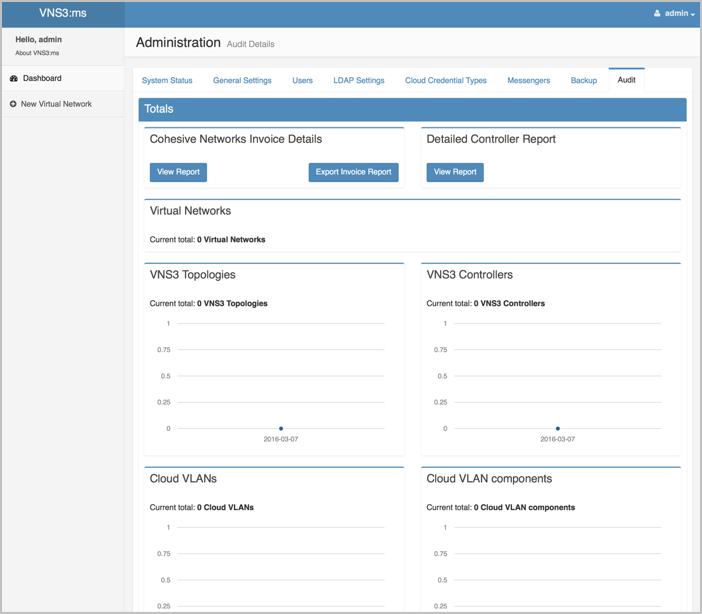Select the LDAP Settings tab
Viewport: 702px width, 614px height.
[359, 80]
